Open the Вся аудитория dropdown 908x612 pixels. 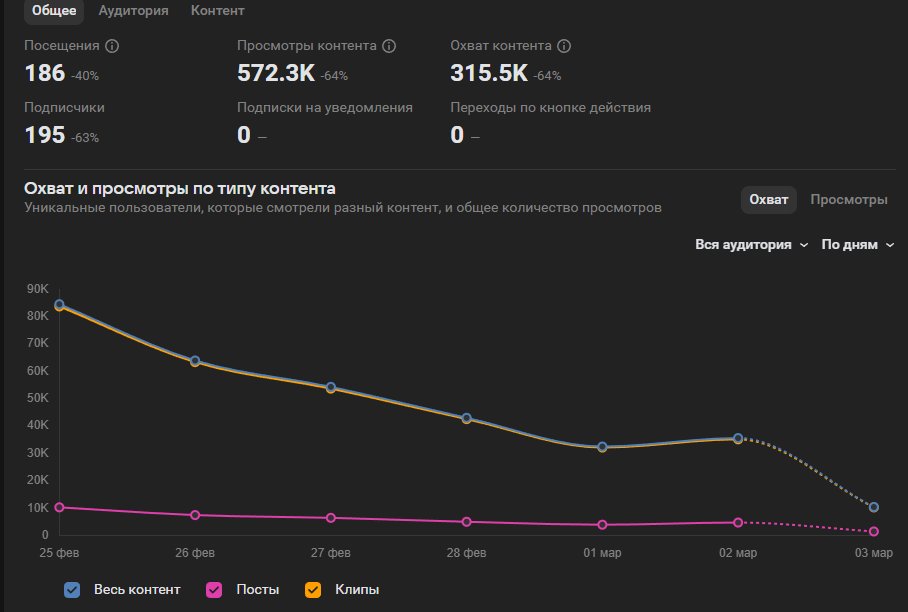point(751,244)
